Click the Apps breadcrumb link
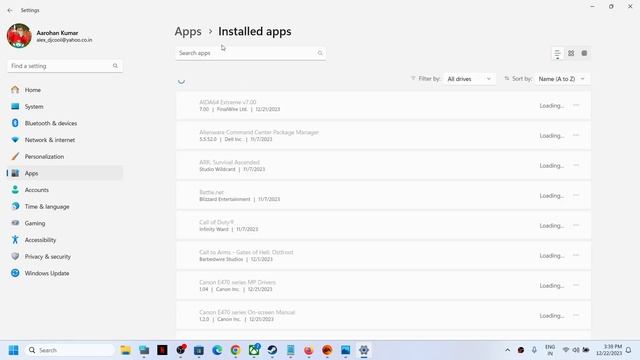 pos(188,31)
